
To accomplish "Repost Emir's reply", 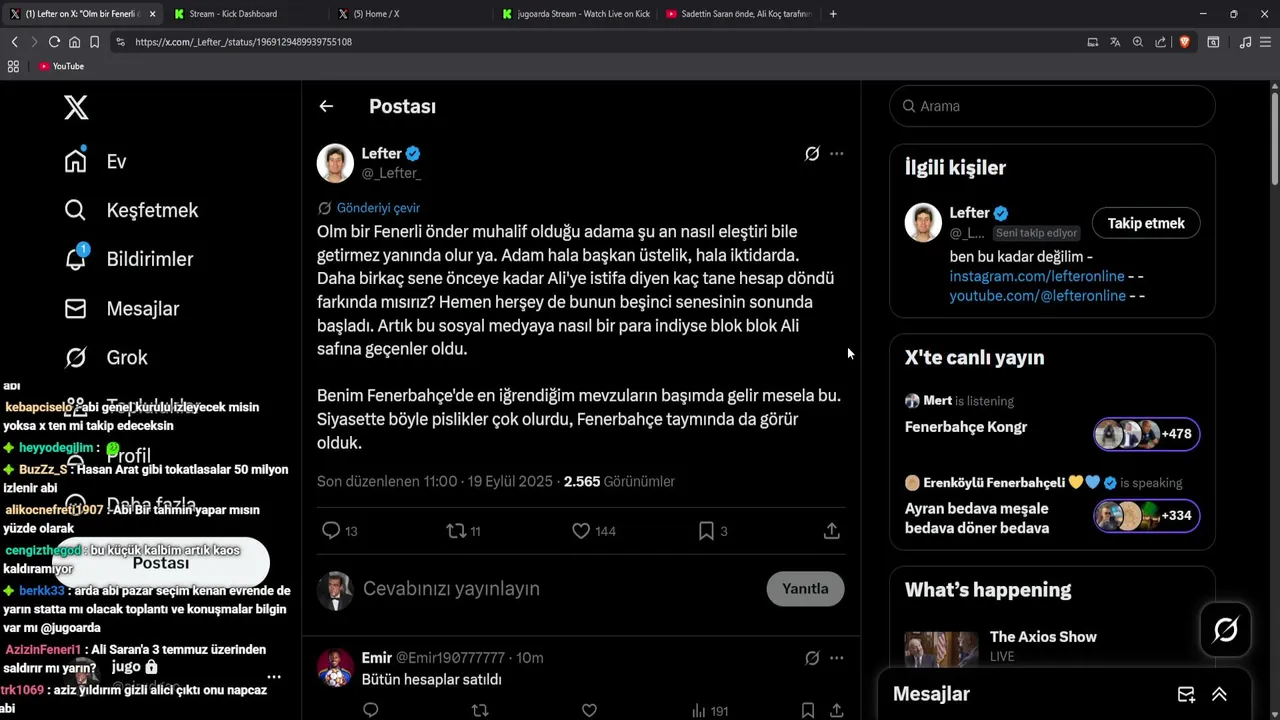I will click(x=480, y=711).
